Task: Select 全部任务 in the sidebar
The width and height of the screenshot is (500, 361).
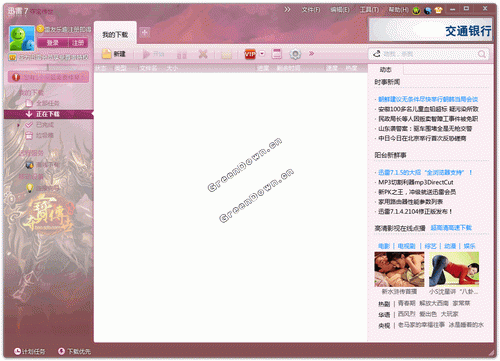Action: [x=48, y=103]
